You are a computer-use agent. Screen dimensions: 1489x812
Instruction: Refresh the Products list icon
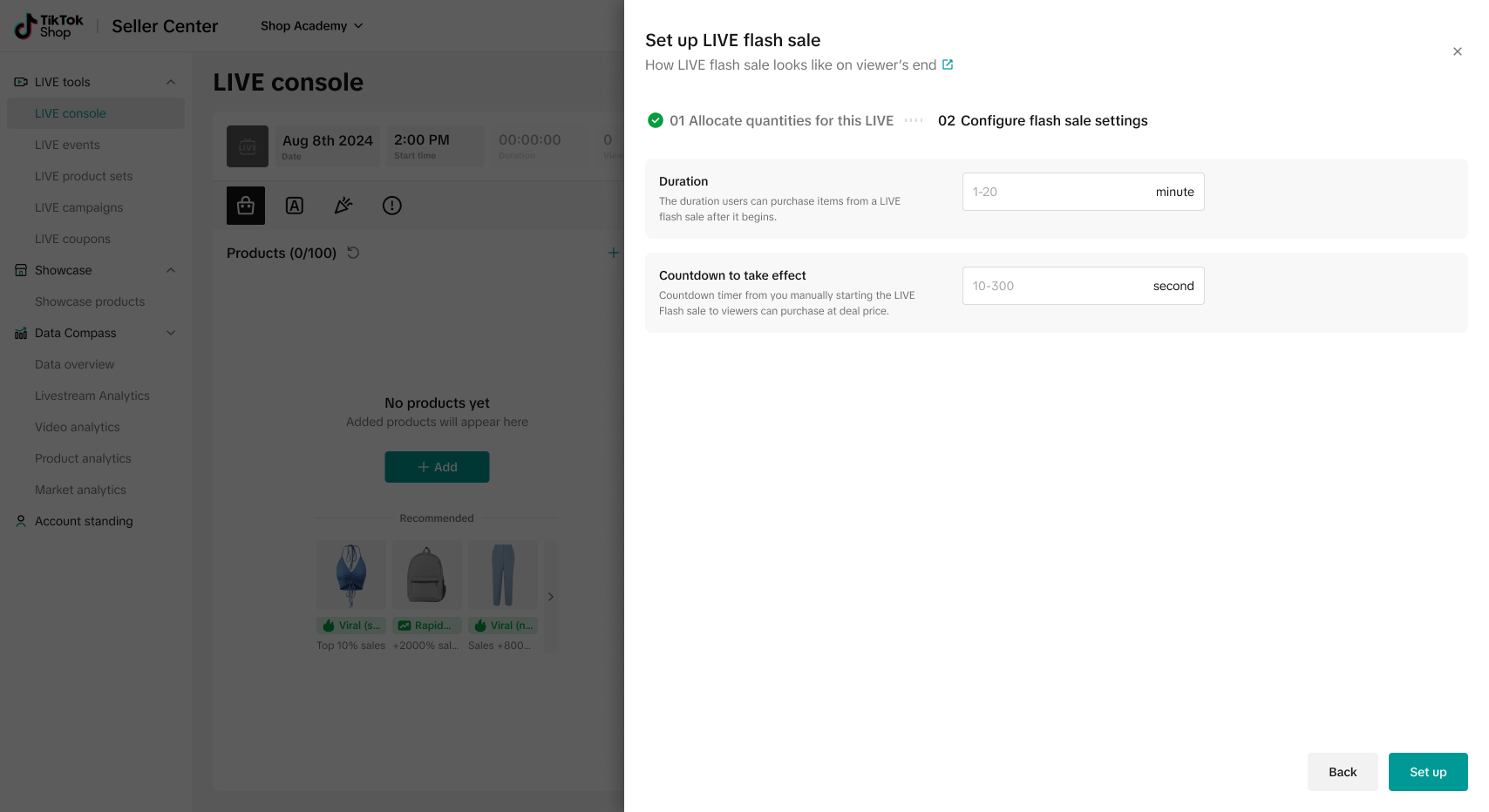[353, 253]
